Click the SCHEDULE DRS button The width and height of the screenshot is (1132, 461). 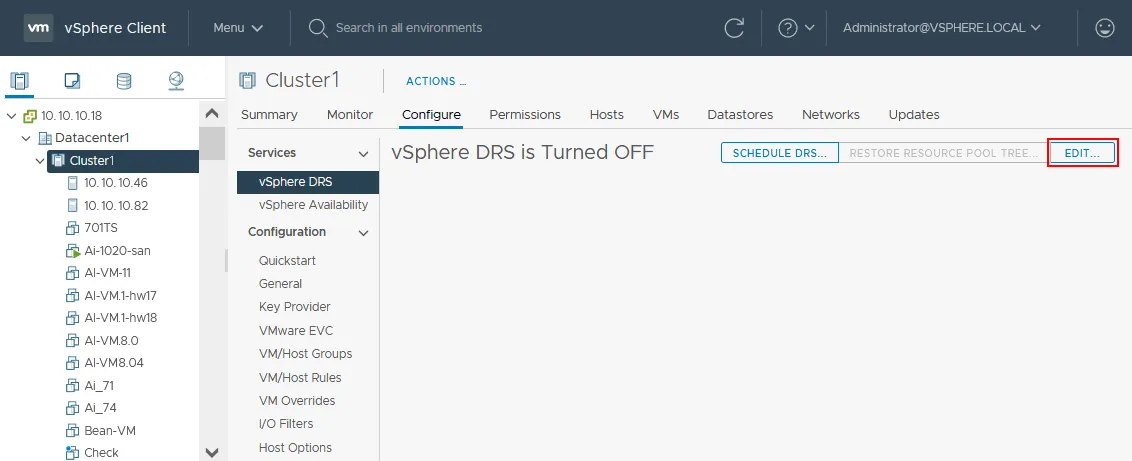(x=779, y=153)
